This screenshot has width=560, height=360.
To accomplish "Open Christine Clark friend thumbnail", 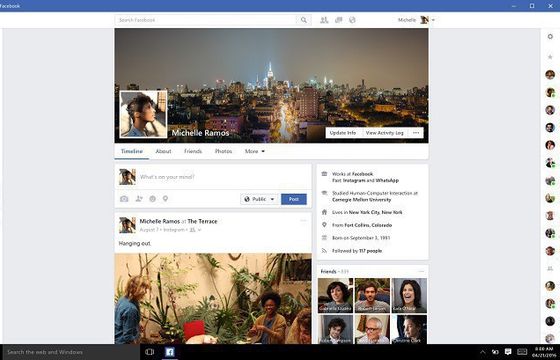I will tap(409, 329).
